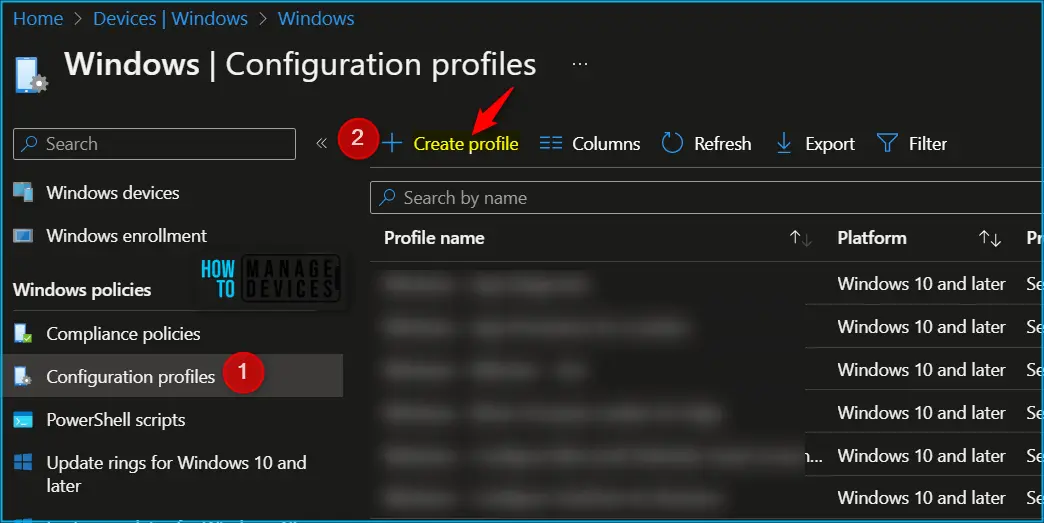1044x523 pixels.
Task: Open the Windows breadcrumb link
Action: coord(316,19)
